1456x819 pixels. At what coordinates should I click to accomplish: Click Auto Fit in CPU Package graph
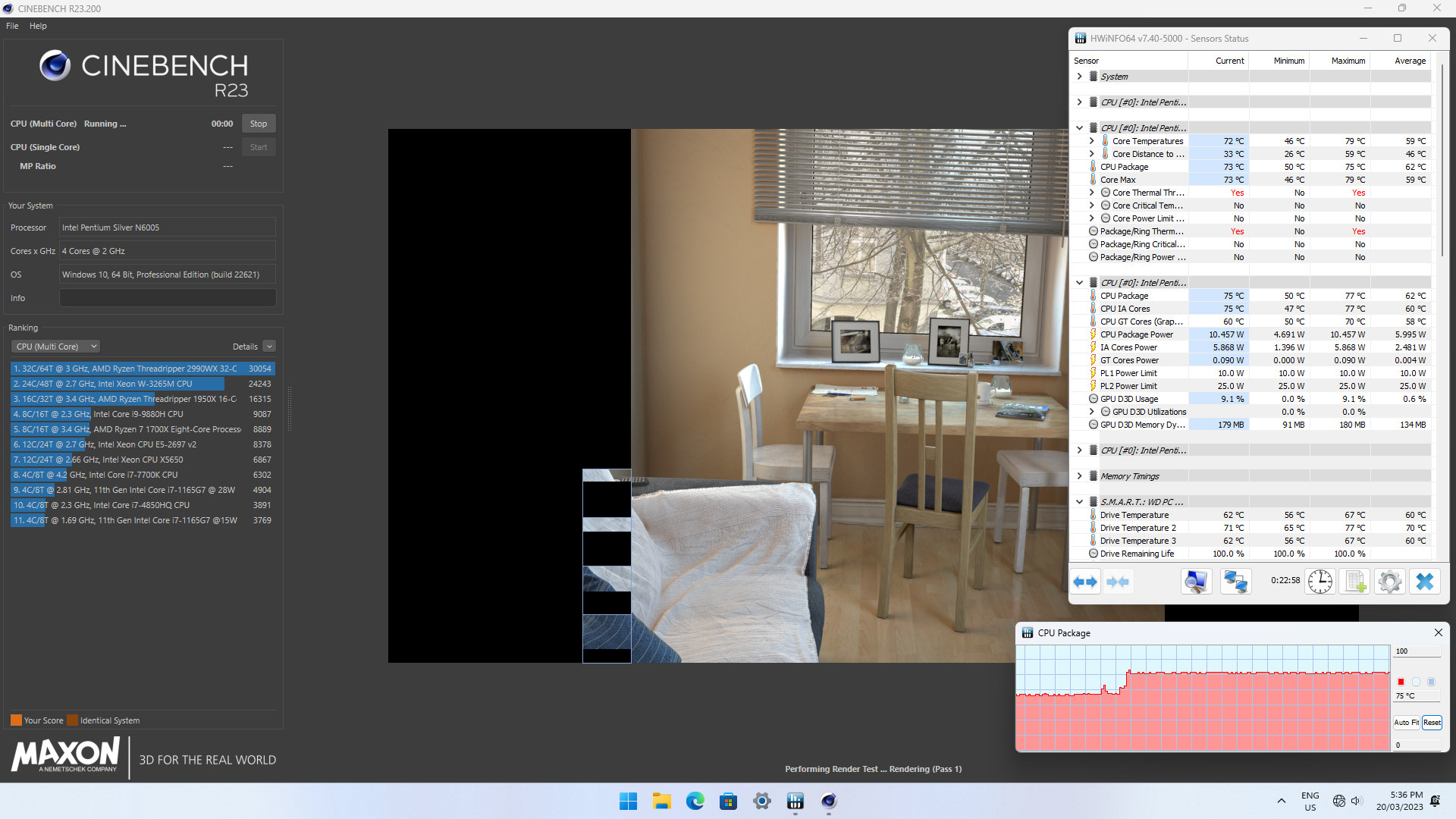pyautogui.click(x=1407, y=723)
